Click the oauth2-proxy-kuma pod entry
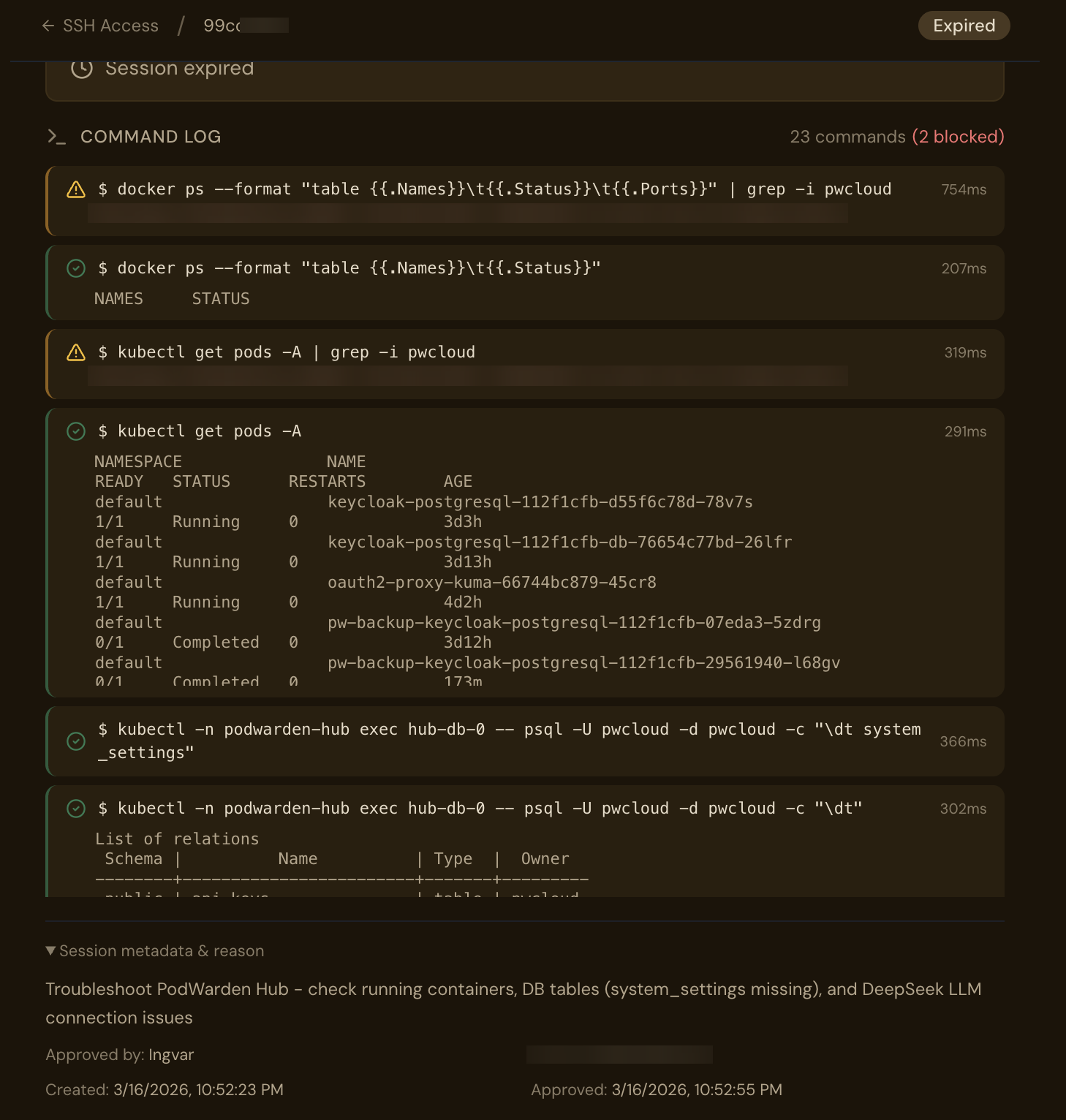 [491, 583]
